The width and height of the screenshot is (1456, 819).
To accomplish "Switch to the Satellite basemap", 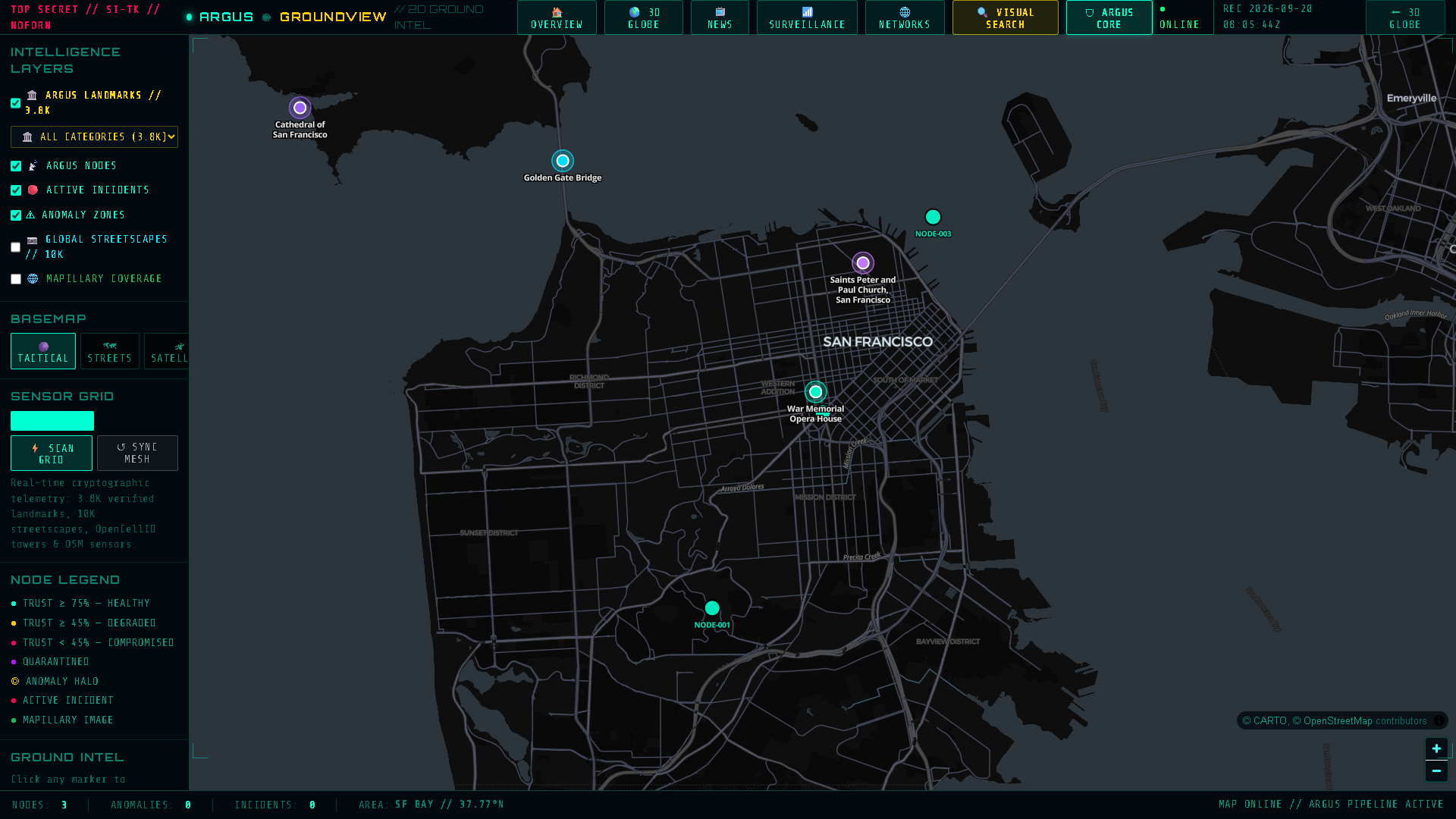I will point(167,351).
